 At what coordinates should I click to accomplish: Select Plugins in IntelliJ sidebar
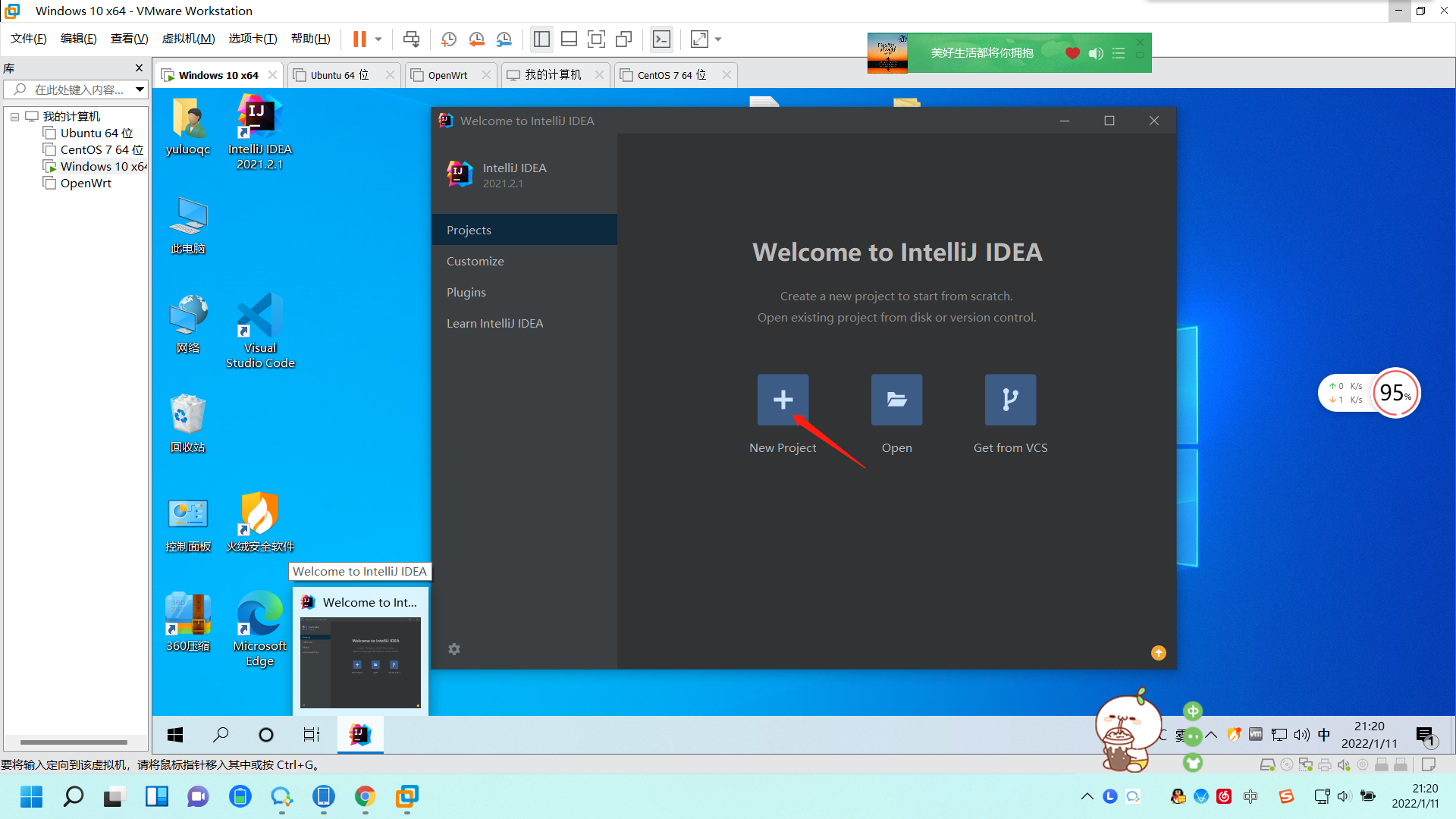coord(524,292)
